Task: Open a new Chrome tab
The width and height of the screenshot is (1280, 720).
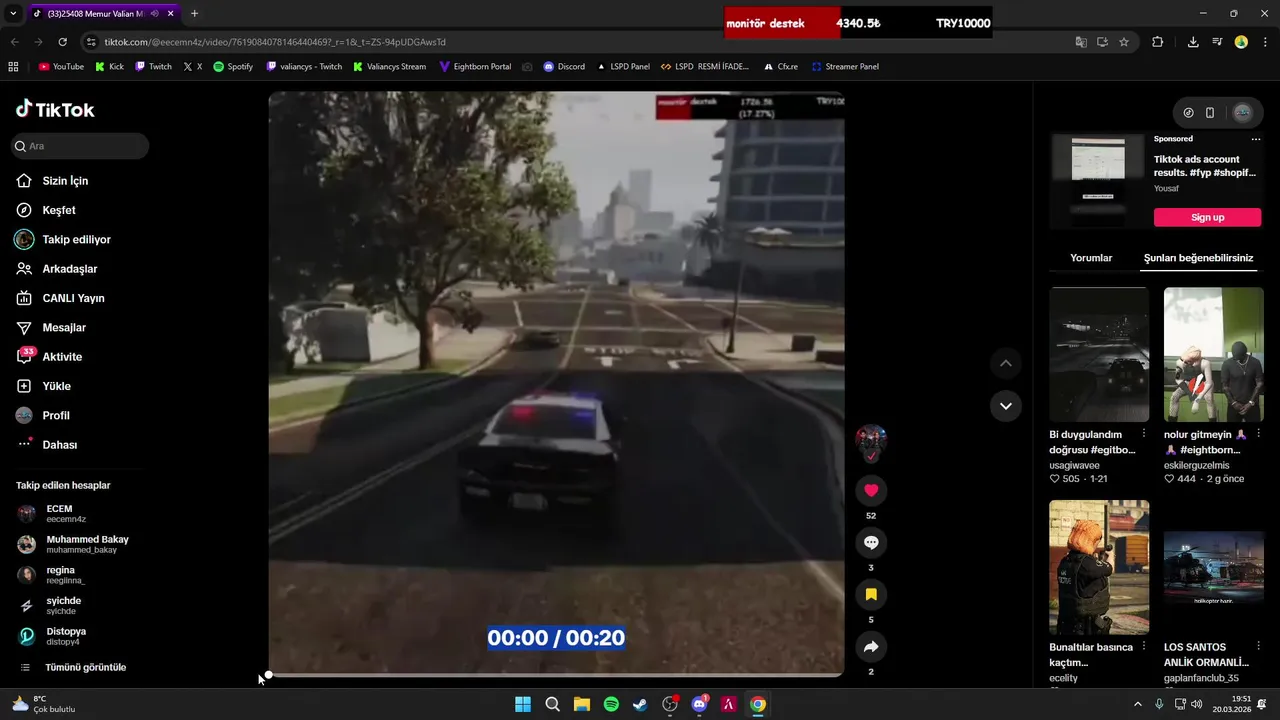Action: coord(194,14)
